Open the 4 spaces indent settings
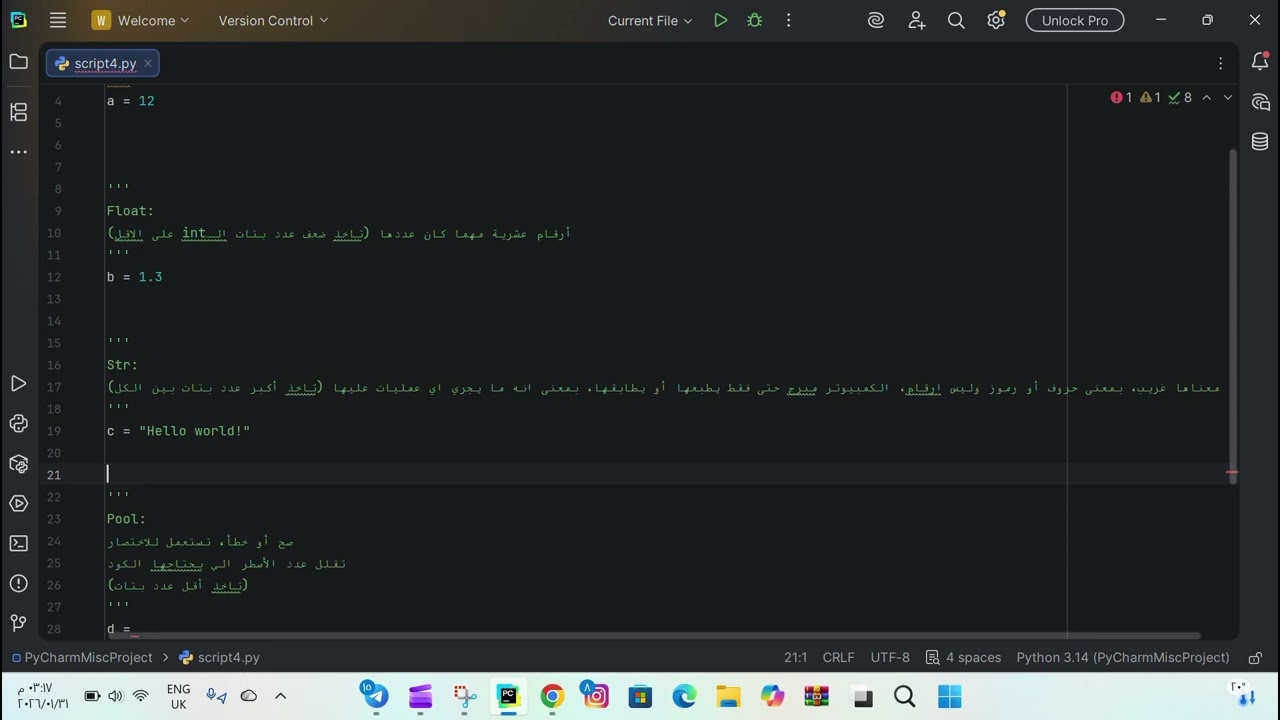Viewport: 1280px width, 720px height. tap(963, 657)
